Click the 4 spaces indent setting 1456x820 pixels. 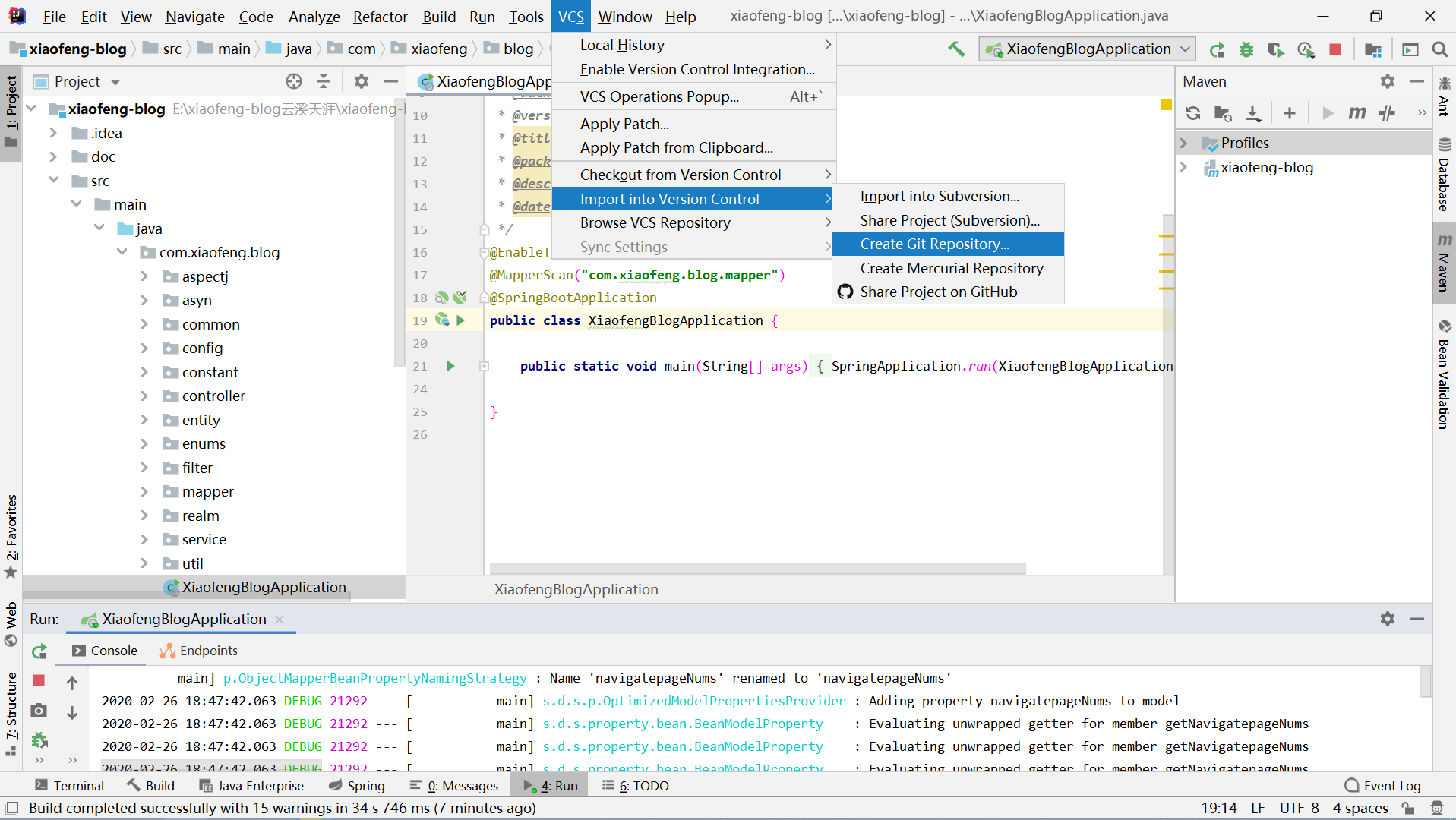[1360, 808]
